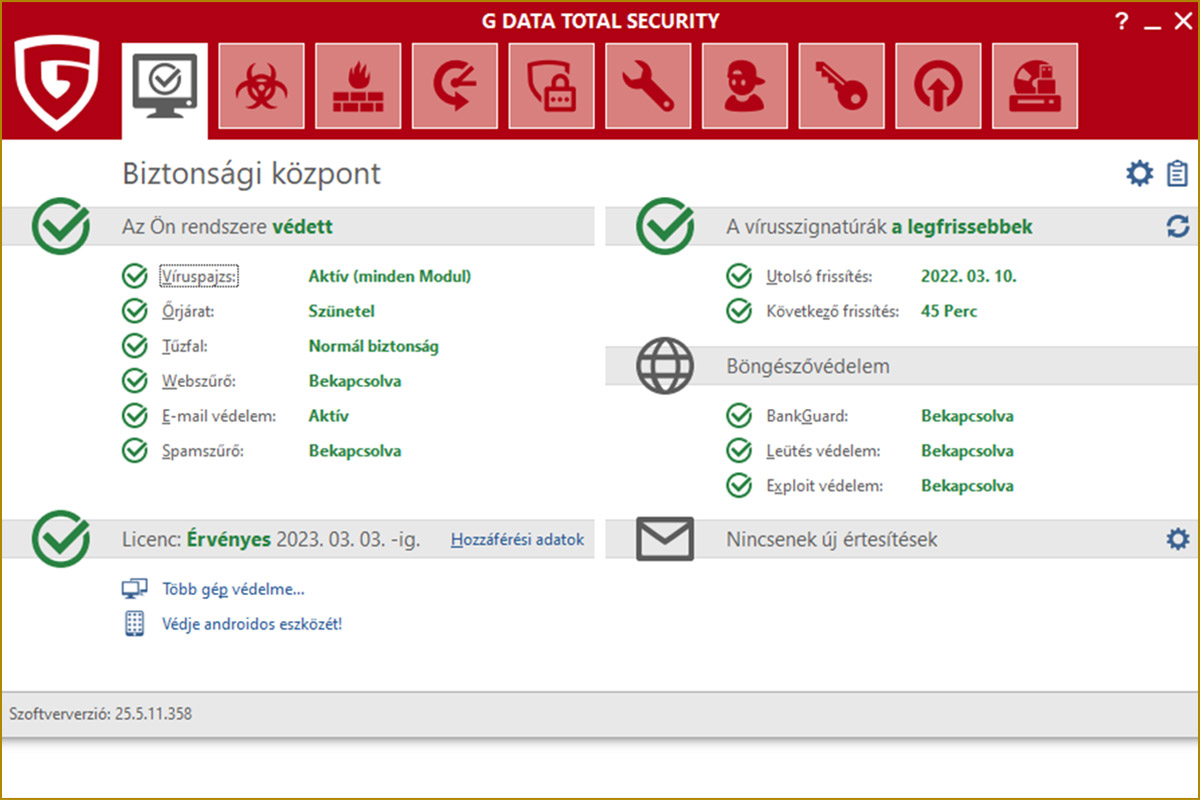
Task: Click the Exploit védelem label
Action: (x=825, y=486)
